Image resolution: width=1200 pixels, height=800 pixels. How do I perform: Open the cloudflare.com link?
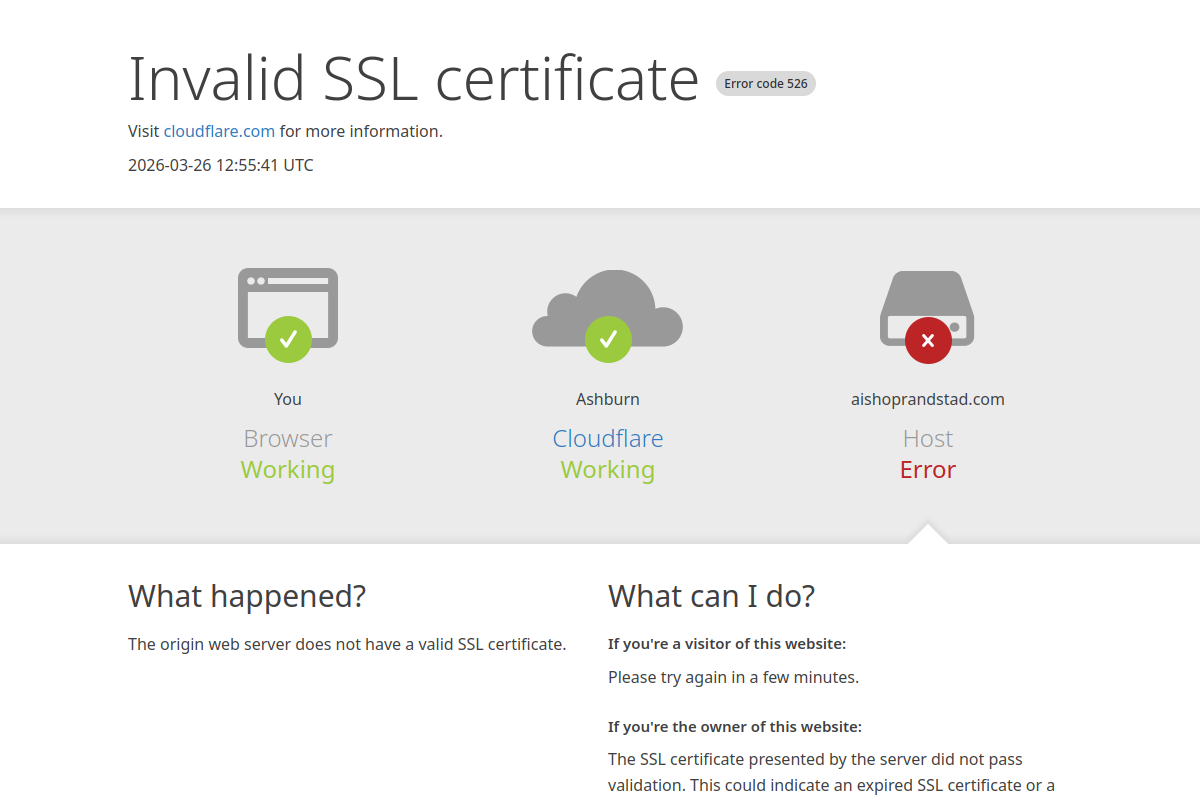pyautogui.click(x=219, y=131)
